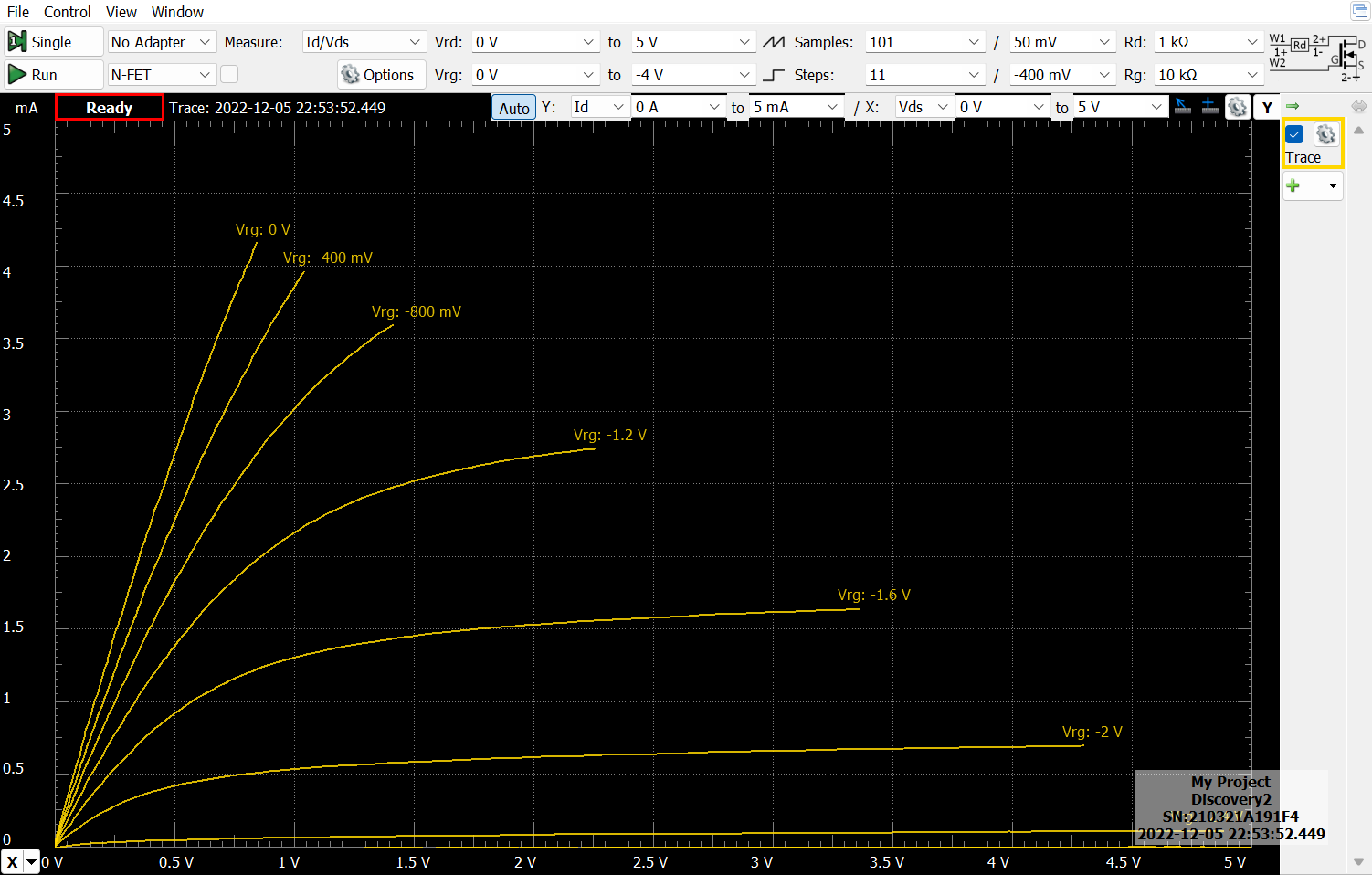Open the Options settings button
The height and width of the screenshot is (875, 1372).
tap(381, 75)
